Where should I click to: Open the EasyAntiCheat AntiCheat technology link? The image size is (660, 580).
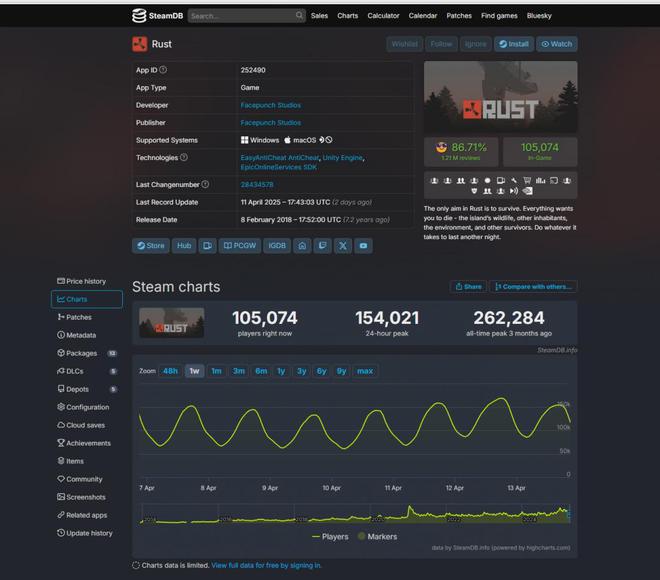pyautogui.click(x=279, y=158)
